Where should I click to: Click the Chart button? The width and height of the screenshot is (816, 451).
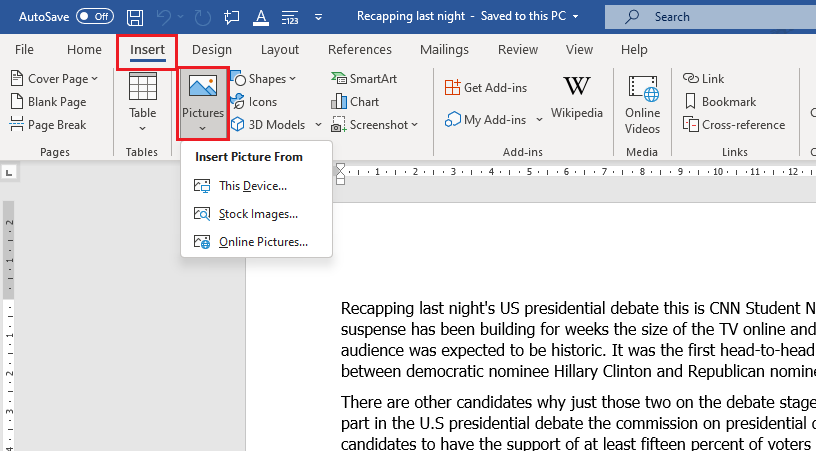point(355,102)
